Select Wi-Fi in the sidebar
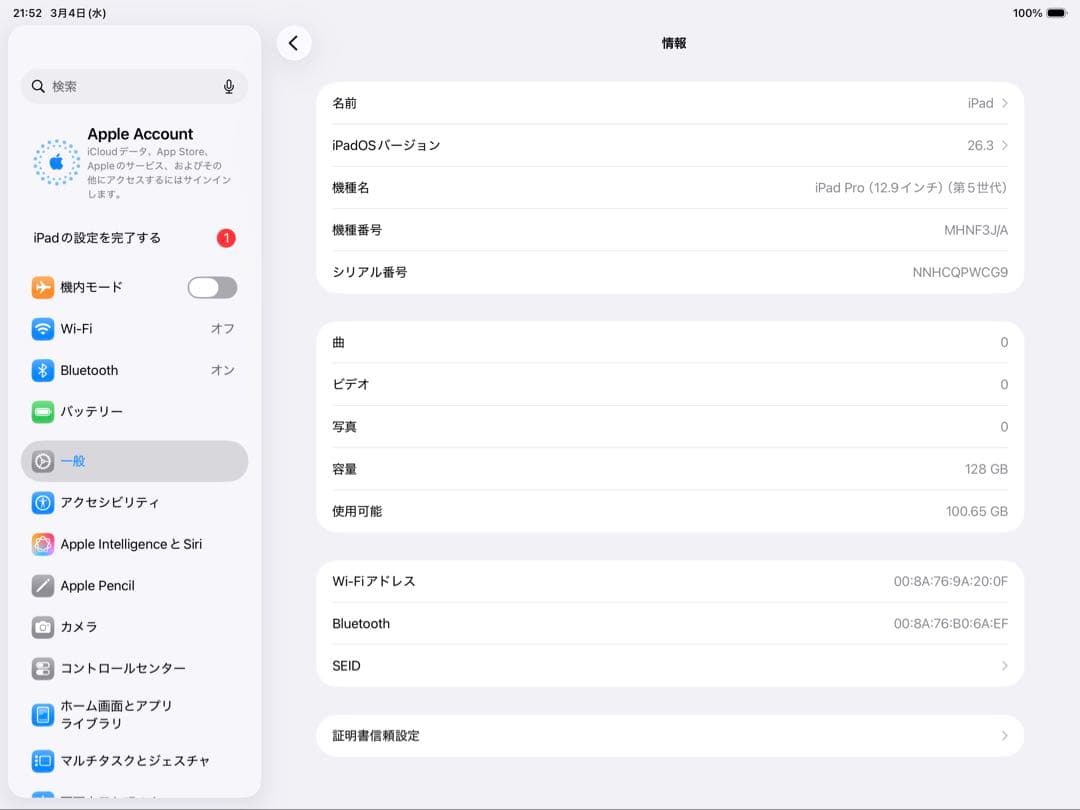The width and height of the screenshot is (1080, 810). (134, 329)
